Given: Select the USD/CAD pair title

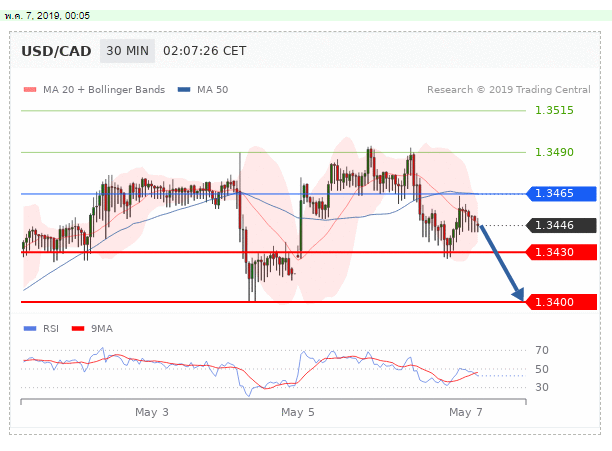Looking at the screenshot, I should [x=56, y=51].
